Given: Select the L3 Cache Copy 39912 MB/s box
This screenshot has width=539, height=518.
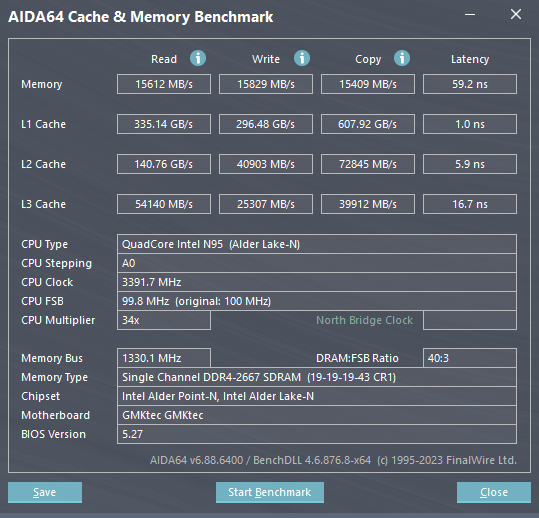Looking at the screenshot, I should [368, 204].
